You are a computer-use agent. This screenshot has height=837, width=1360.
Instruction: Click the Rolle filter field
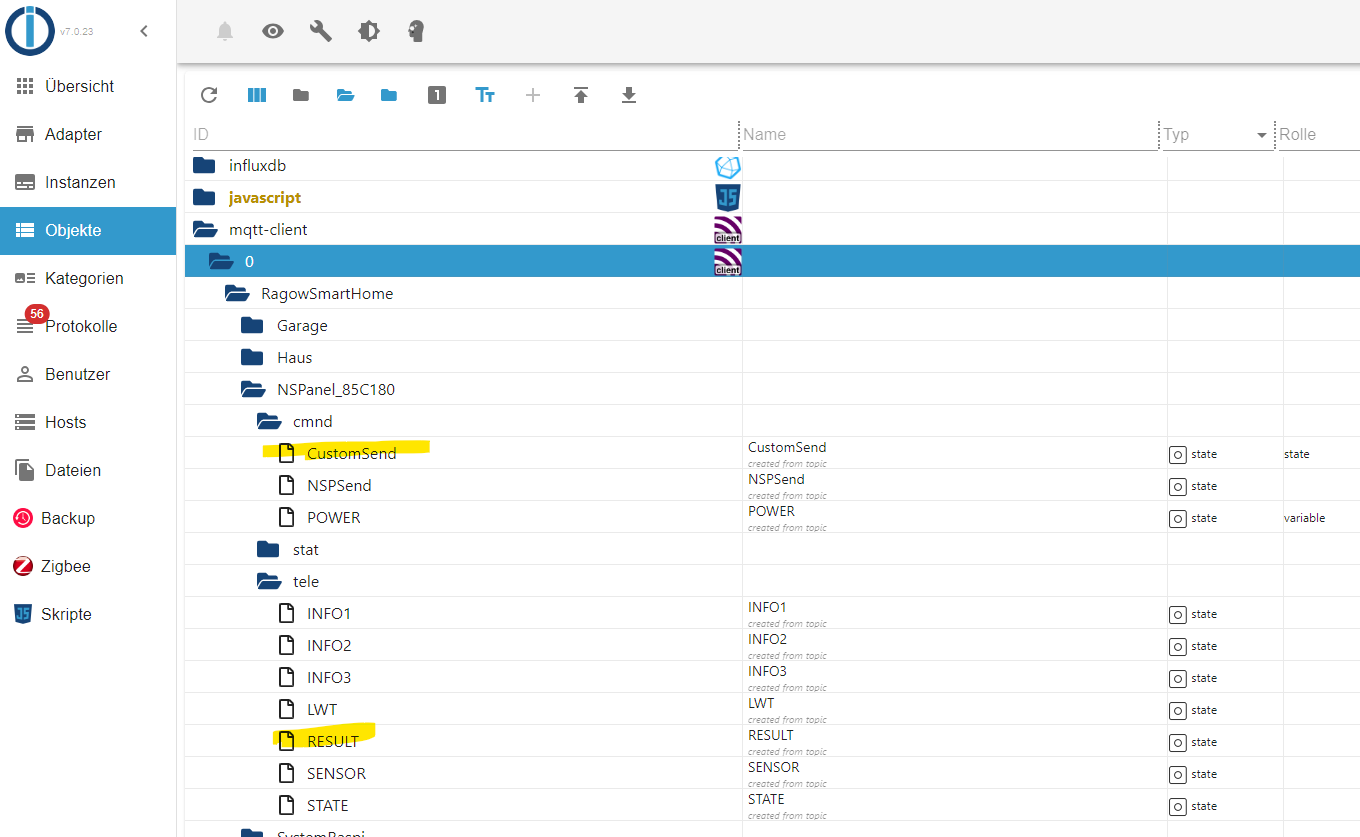(x=1318, y=135)
